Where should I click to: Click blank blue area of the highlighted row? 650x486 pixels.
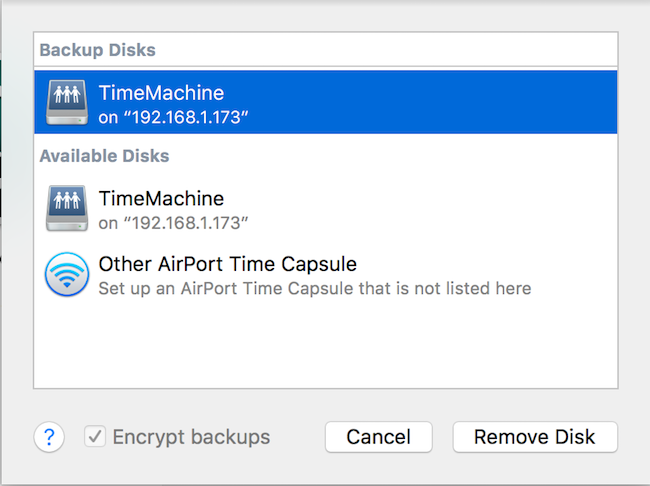click(x=450, y=104)
